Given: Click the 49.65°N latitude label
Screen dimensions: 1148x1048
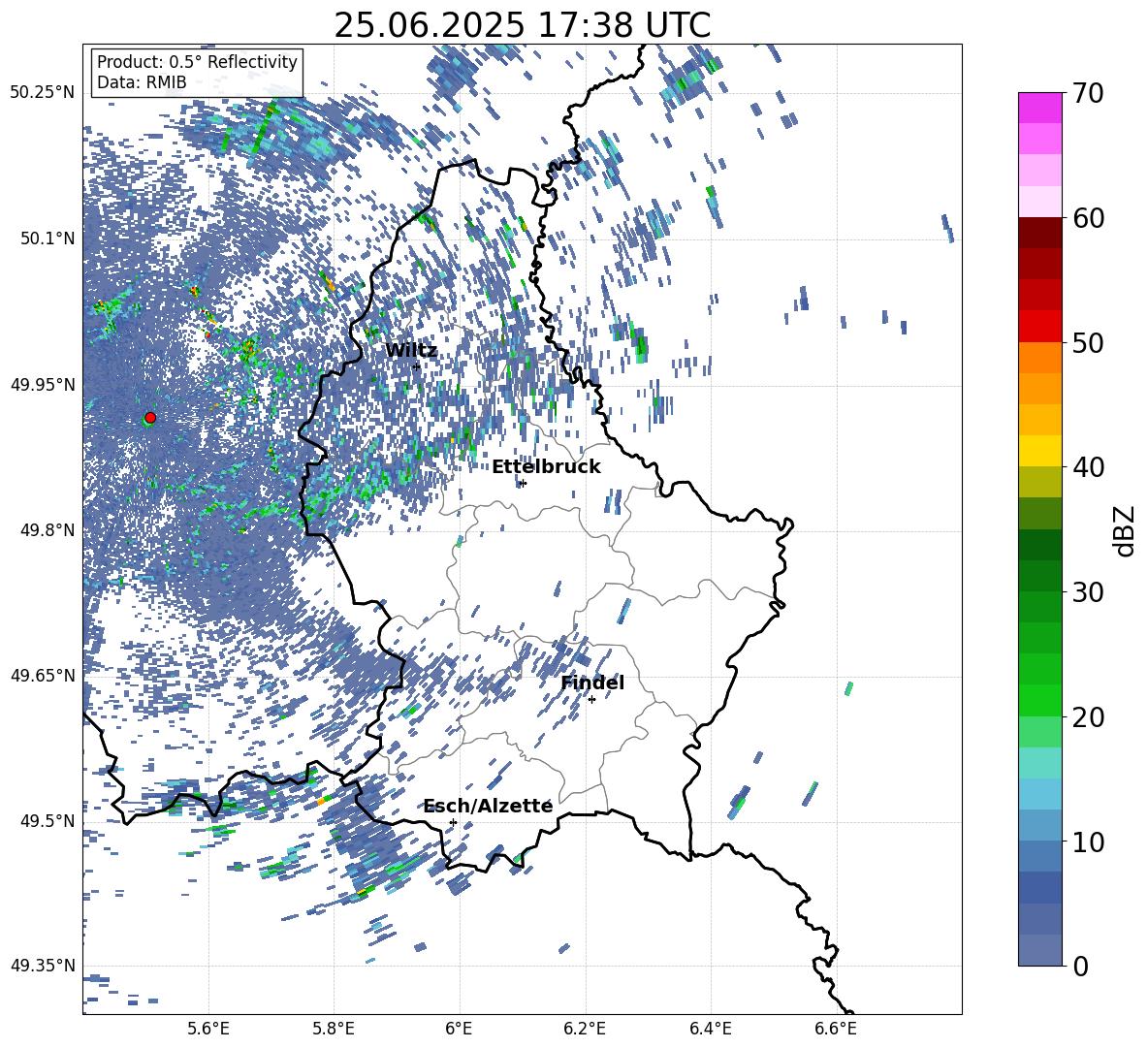Looking at the screenshot, I should (43, 675).
